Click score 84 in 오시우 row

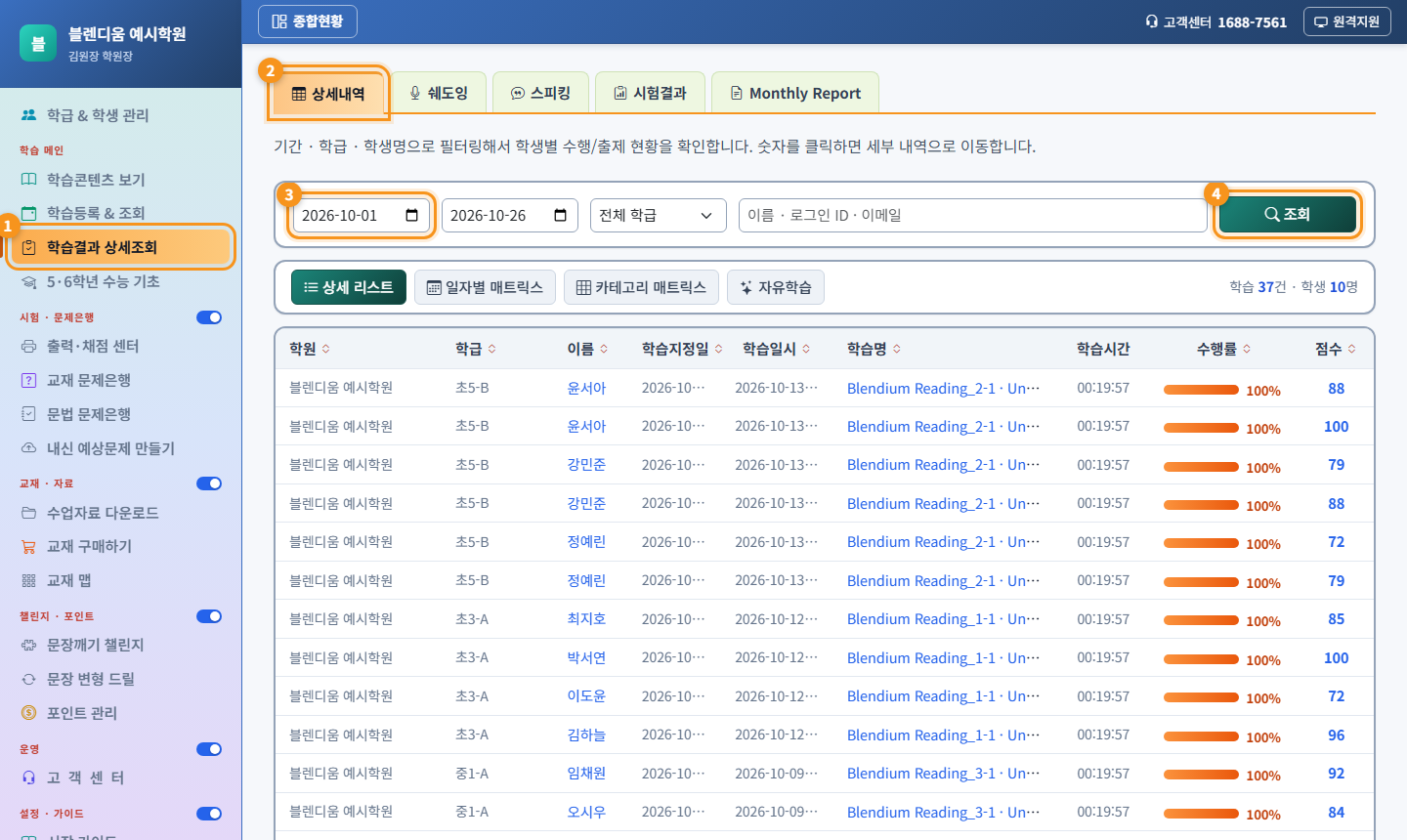pyautogui.click(x=1336, y=812)
